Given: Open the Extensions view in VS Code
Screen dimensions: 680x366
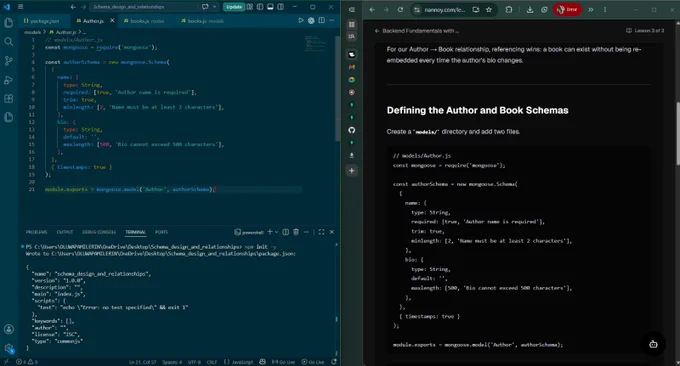Looking at the screenshot, I should tap(8, 99).
